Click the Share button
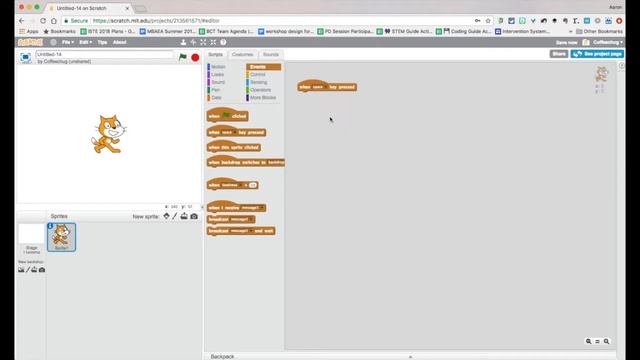This screenshot has height=360, width=640. [558, 54]
